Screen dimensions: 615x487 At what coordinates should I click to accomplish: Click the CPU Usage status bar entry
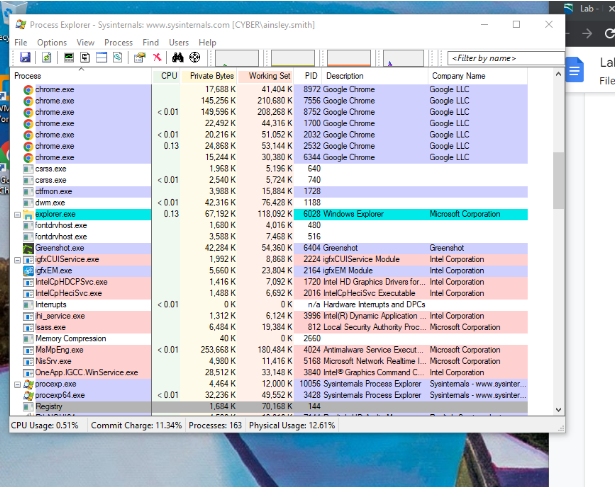(x=45, y=425)
